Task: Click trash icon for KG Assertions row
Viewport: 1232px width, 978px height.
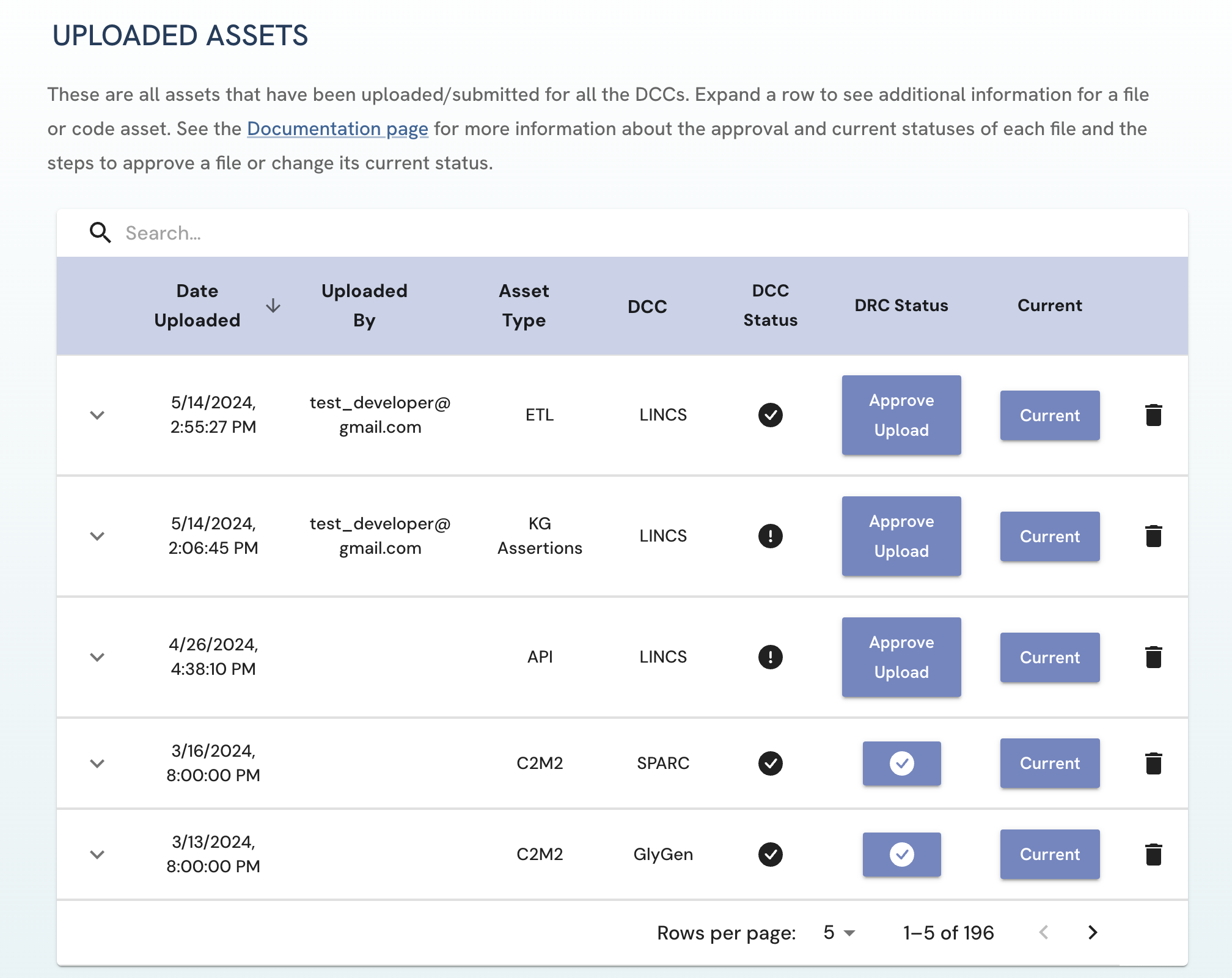Action: (x=1153, y=536)
